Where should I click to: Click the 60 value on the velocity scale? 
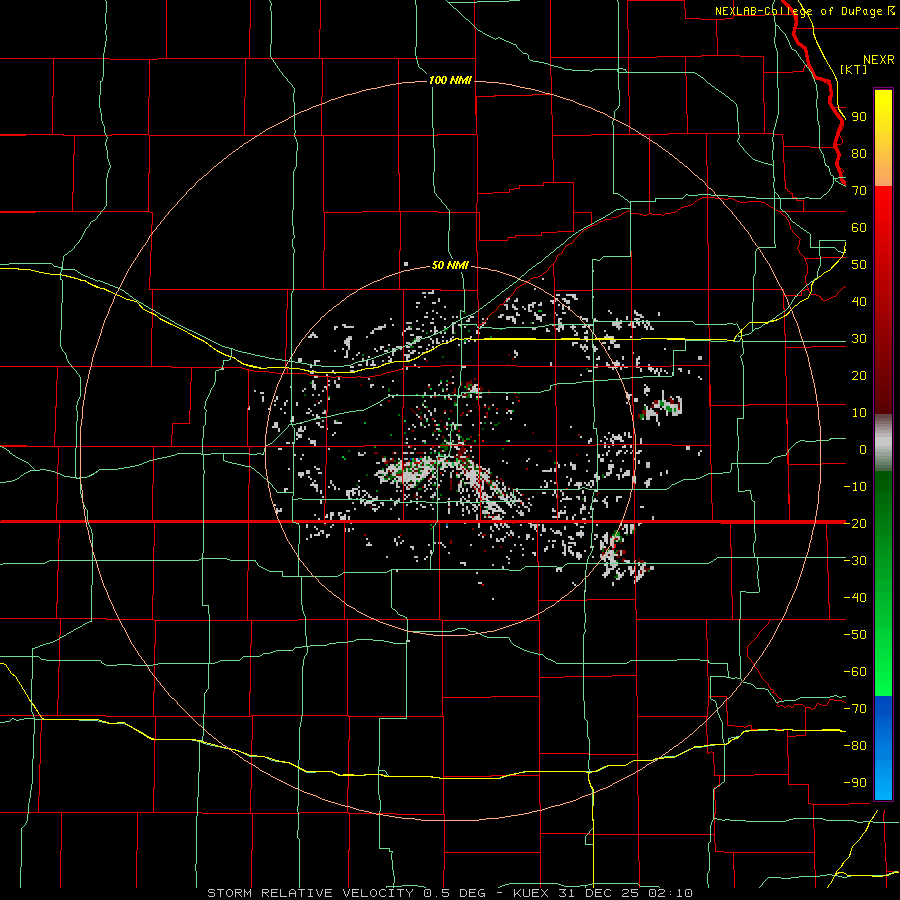click(x=859, y=228)
